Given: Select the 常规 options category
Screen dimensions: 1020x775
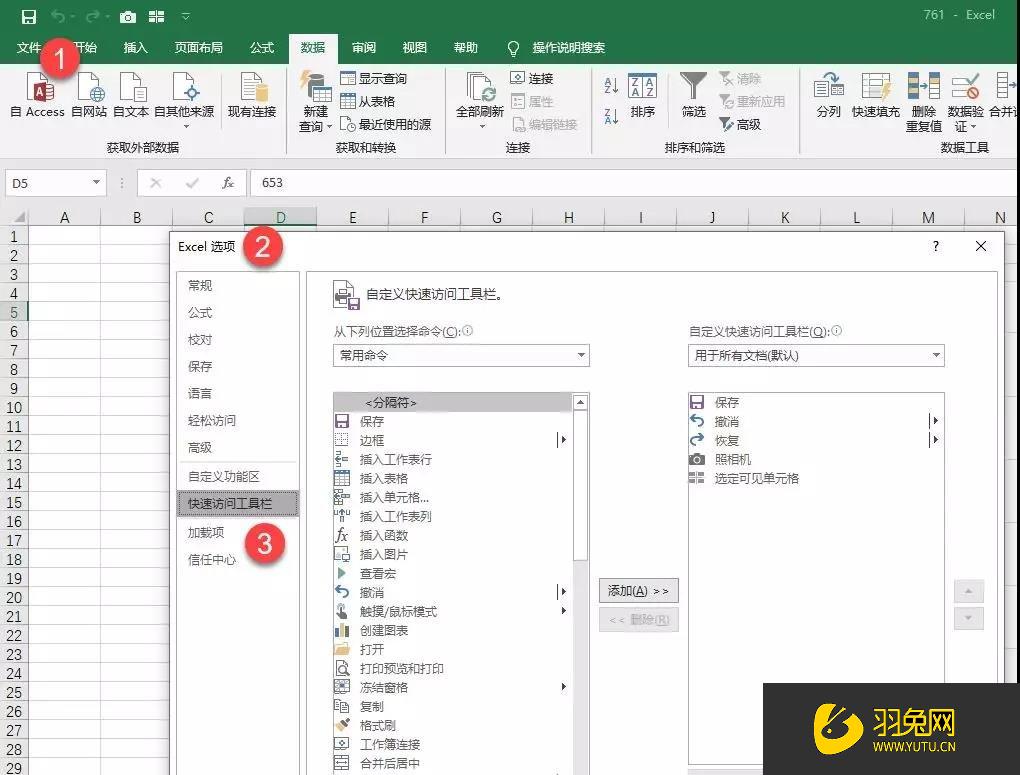Looking at the screenshot, I should (200, 285).
